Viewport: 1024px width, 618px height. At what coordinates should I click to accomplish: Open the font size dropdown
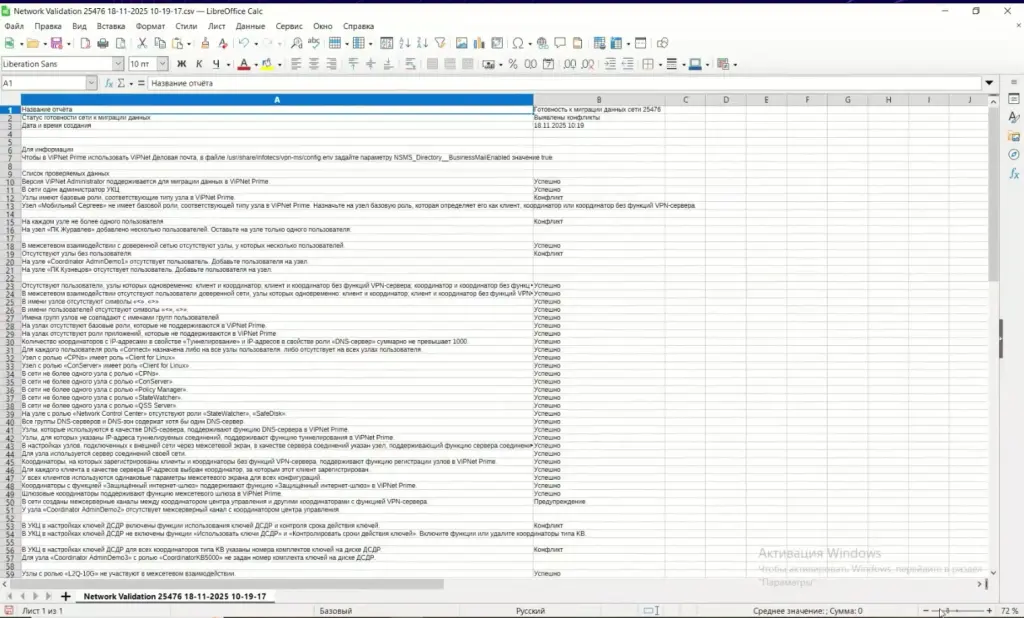[162, 64]
